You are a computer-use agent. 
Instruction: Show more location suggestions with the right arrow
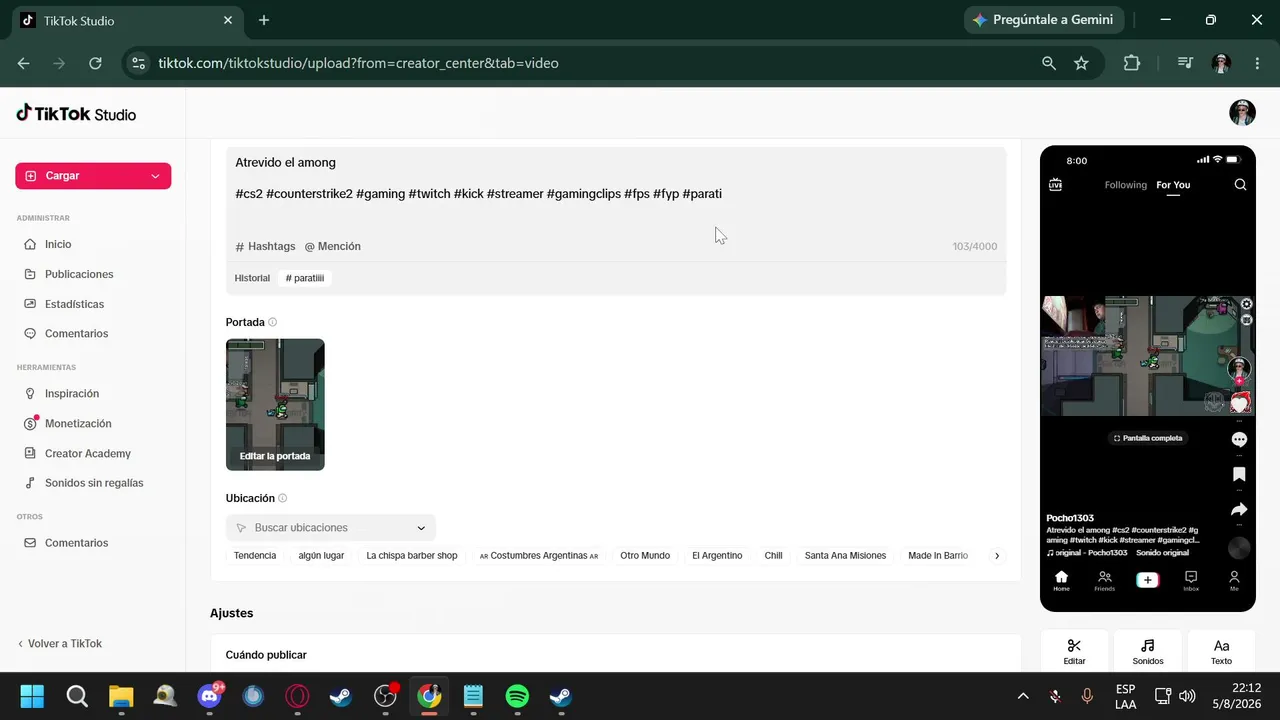coord(996,556)
